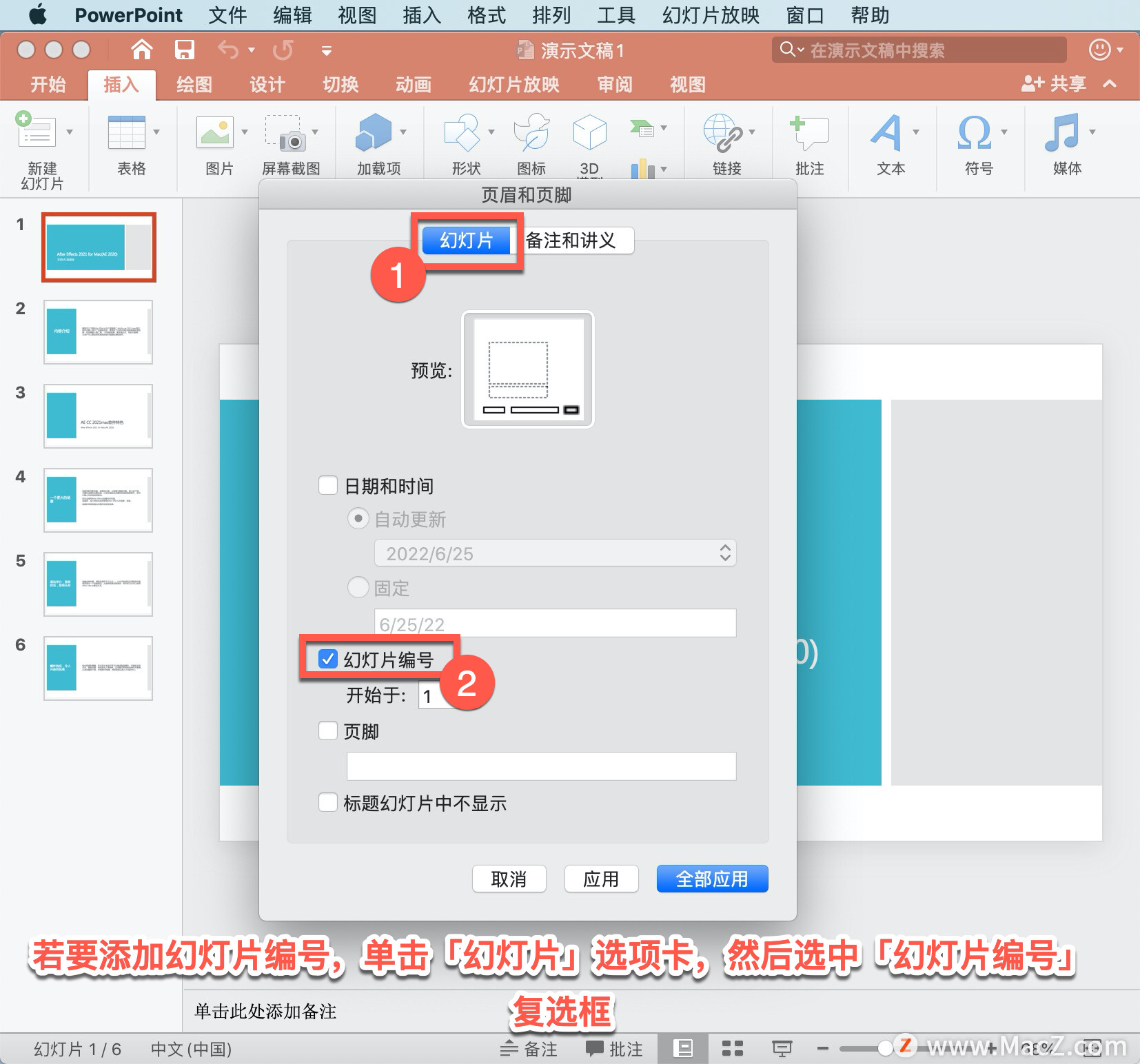Insert SmartArt graphic
Viewport: 1140px width, 1064px height.
(x=641, y=128)
